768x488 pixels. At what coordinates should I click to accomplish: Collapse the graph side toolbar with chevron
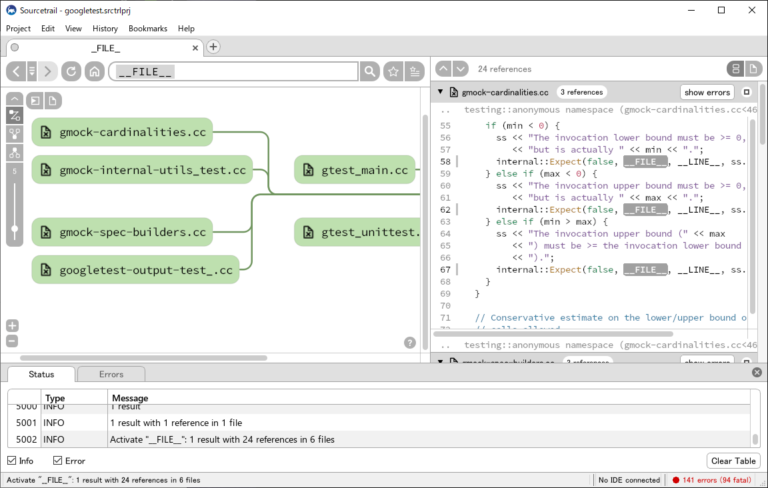14,99
